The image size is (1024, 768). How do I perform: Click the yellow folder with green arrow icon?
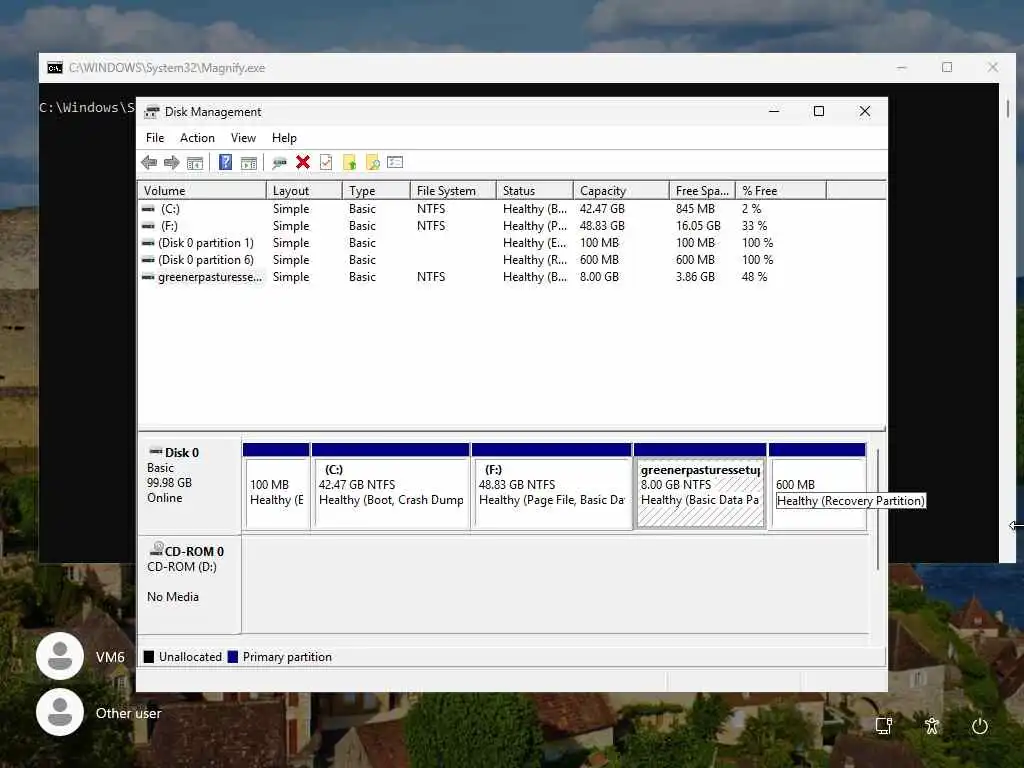tap(349, 162)
